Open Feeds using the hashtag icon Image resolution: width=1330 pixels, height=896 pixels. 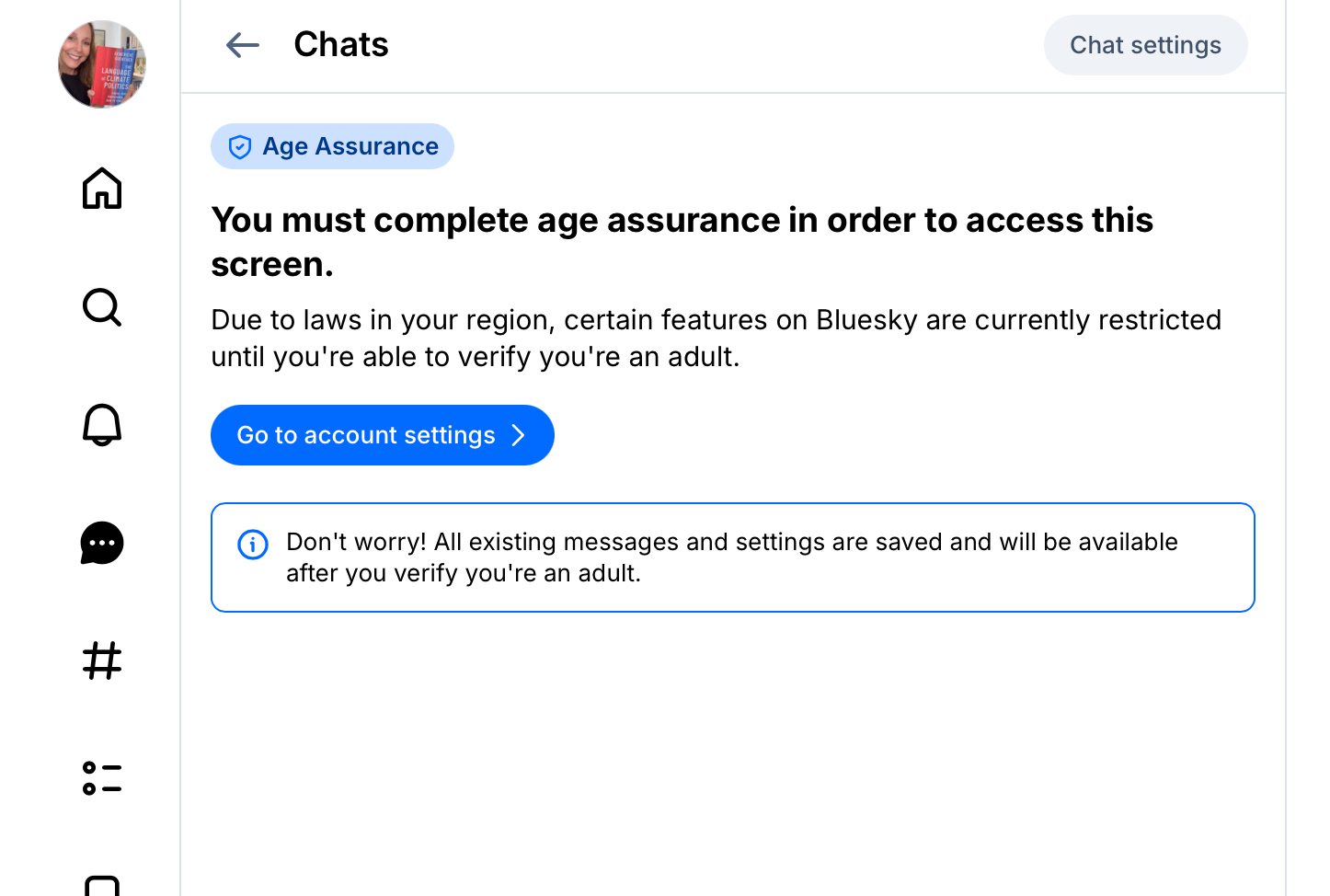pyautogui.click(x=102, y=661)
